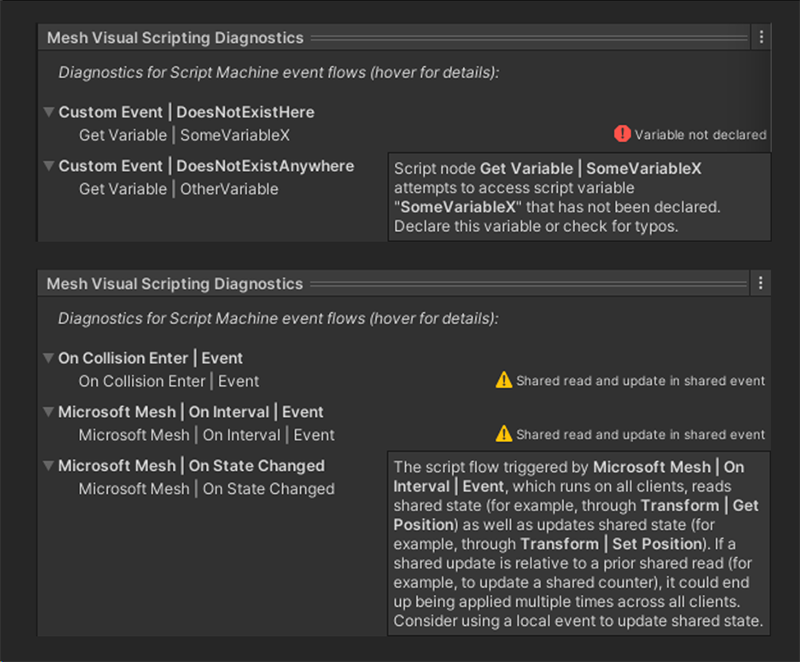Select the Get Variable SomeVariableX node
Screen dimensions: 800x662
click(184, 135)
